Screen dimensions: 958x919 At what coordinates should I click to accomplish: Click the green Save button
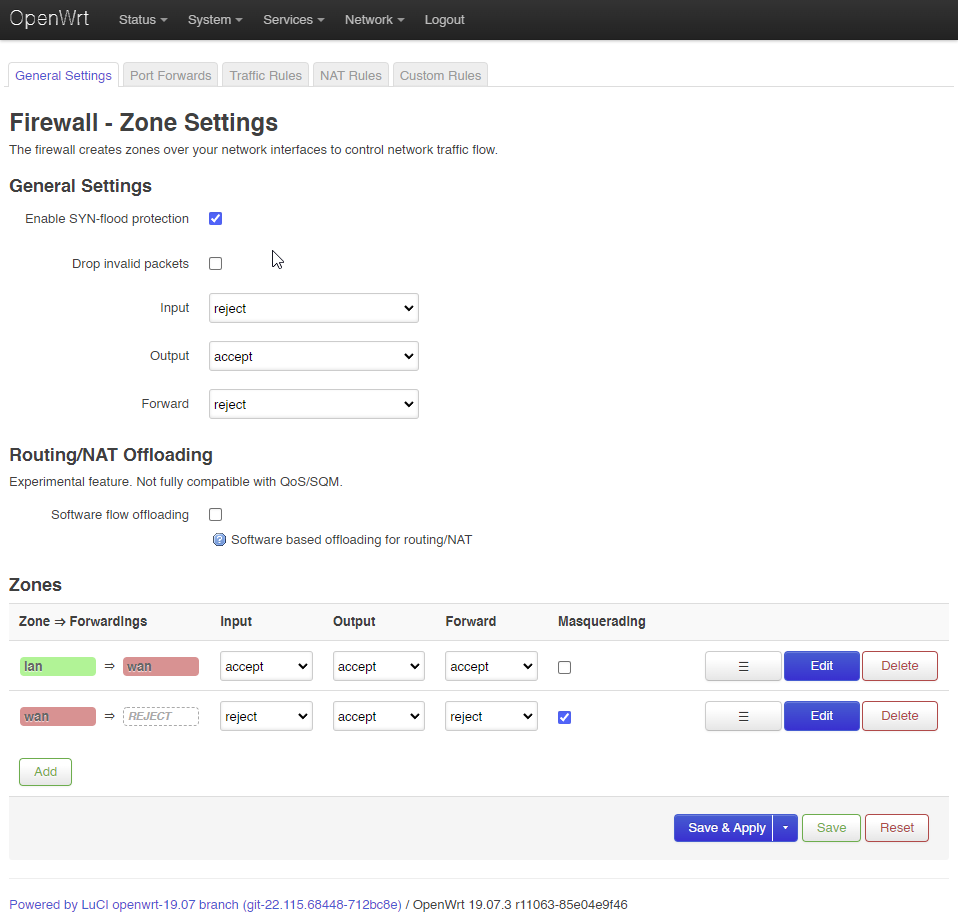tap(832, 828)
